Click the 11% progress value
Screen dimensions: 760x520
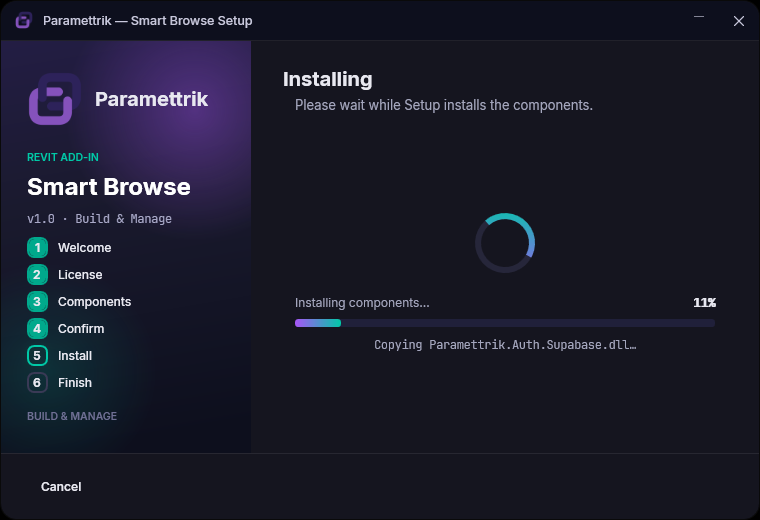tap(704, 302)
